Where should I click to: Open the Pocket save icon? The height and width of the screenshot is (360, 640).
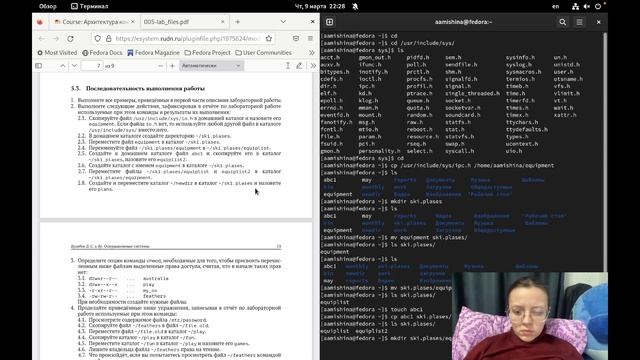pyautogui.click(x=296, y=38)
